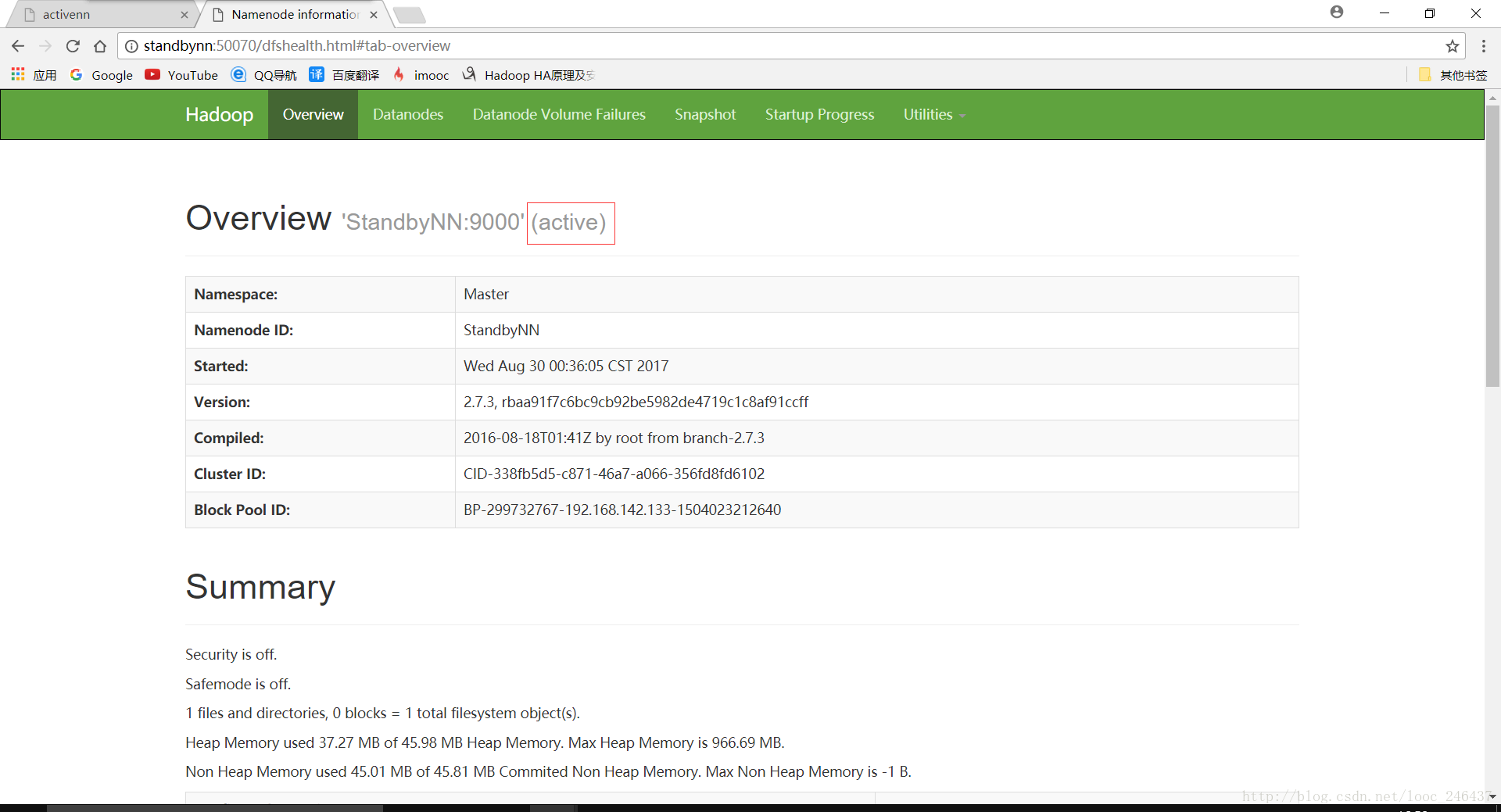1501x812 pixels.
Task: Click the 'Safemode is off.' line
Action: pyautogui.click(x=238, y=685)
